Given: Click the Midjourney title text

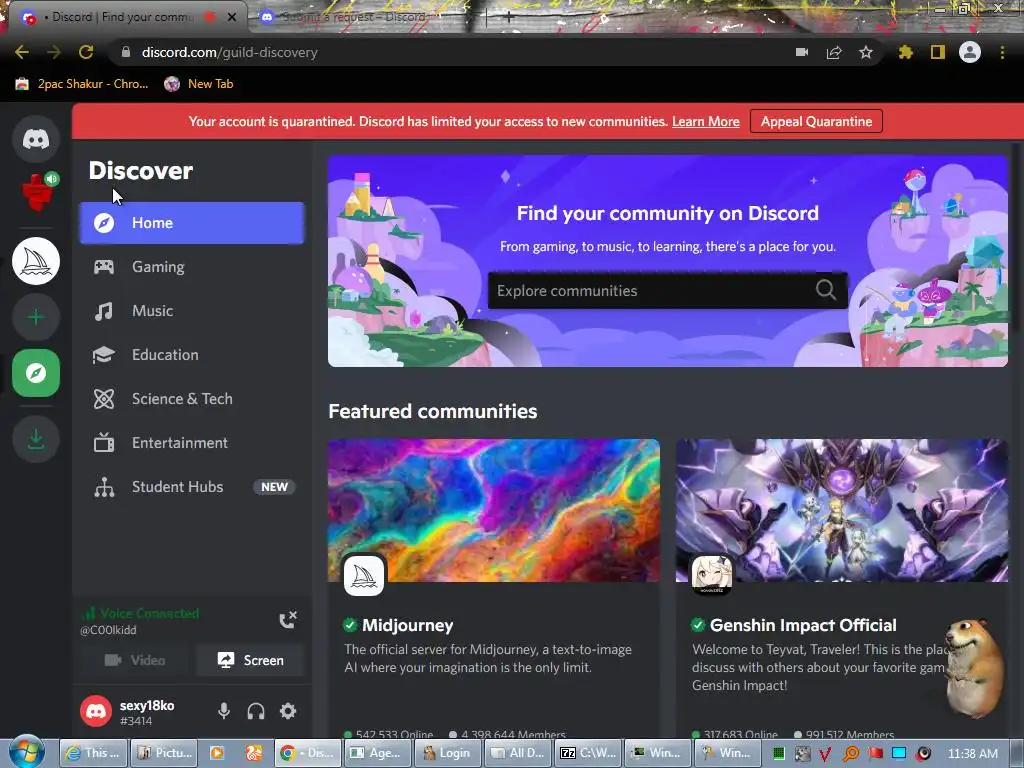Looking at the screenshot, I should point(408,626).
